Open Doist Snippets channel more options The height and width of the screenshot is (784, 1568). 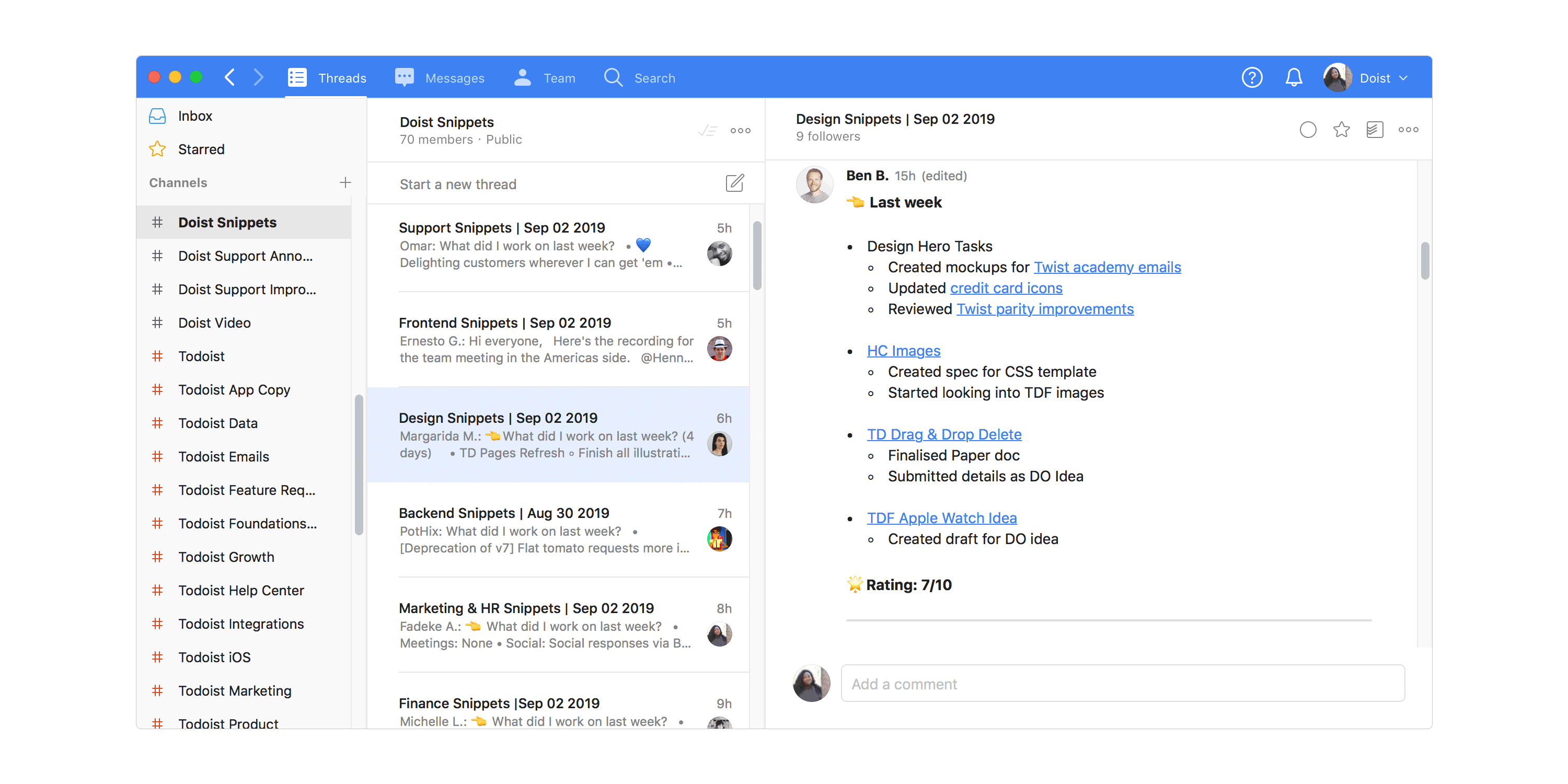click(740, 130)
